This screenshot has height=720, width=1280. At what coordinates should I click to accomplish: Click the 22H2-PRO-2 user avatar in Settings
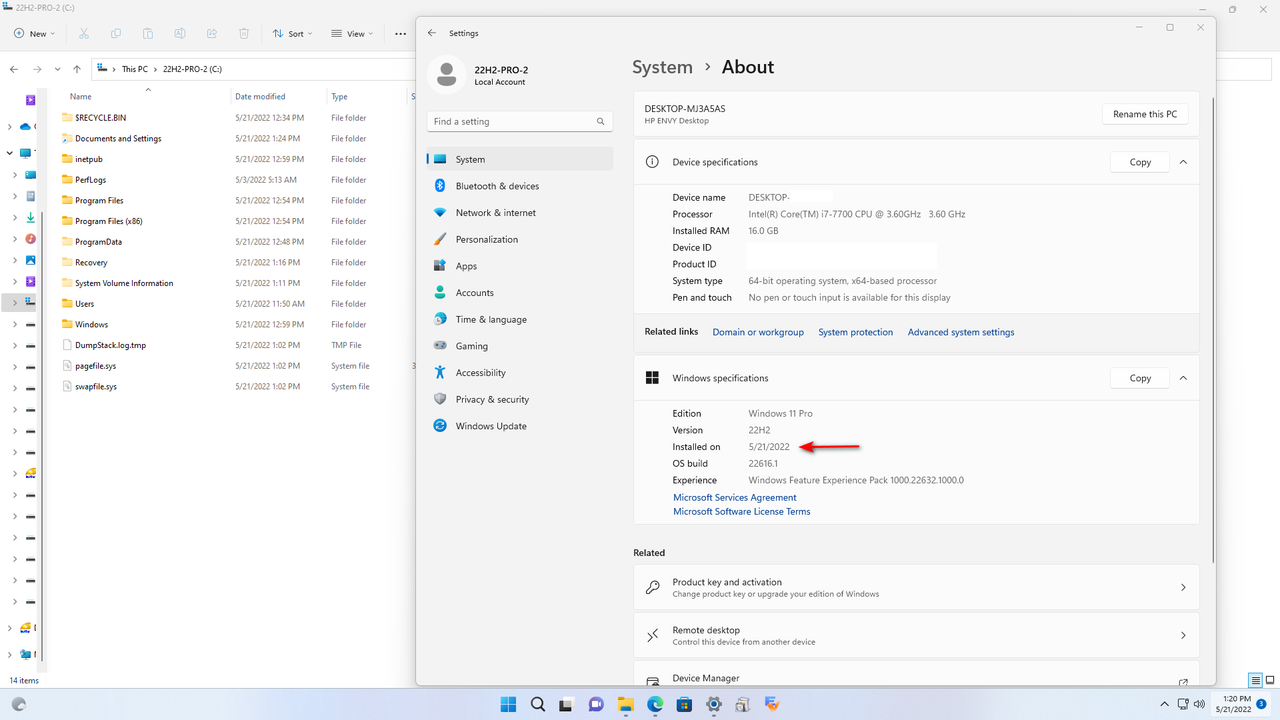(447, 74)
